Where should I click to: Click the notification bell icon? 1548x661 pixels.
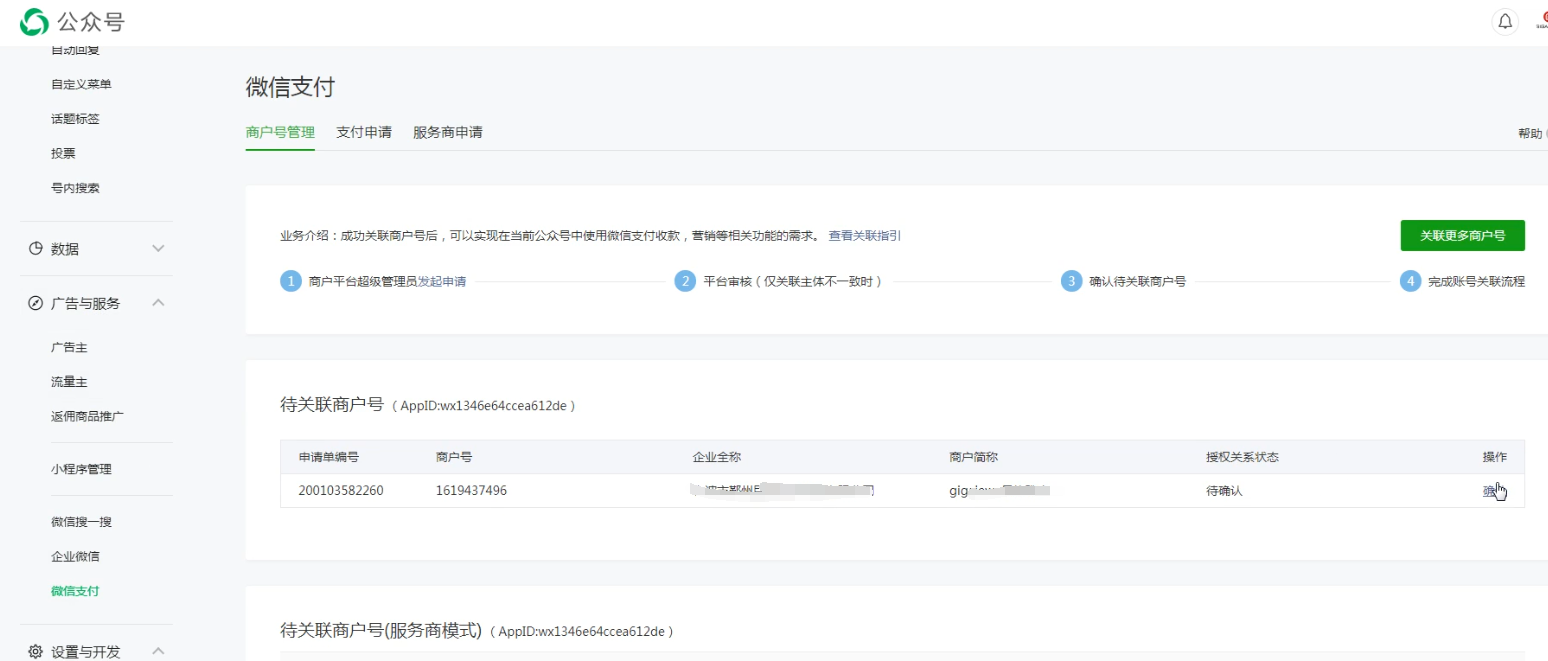point(1505,21)
